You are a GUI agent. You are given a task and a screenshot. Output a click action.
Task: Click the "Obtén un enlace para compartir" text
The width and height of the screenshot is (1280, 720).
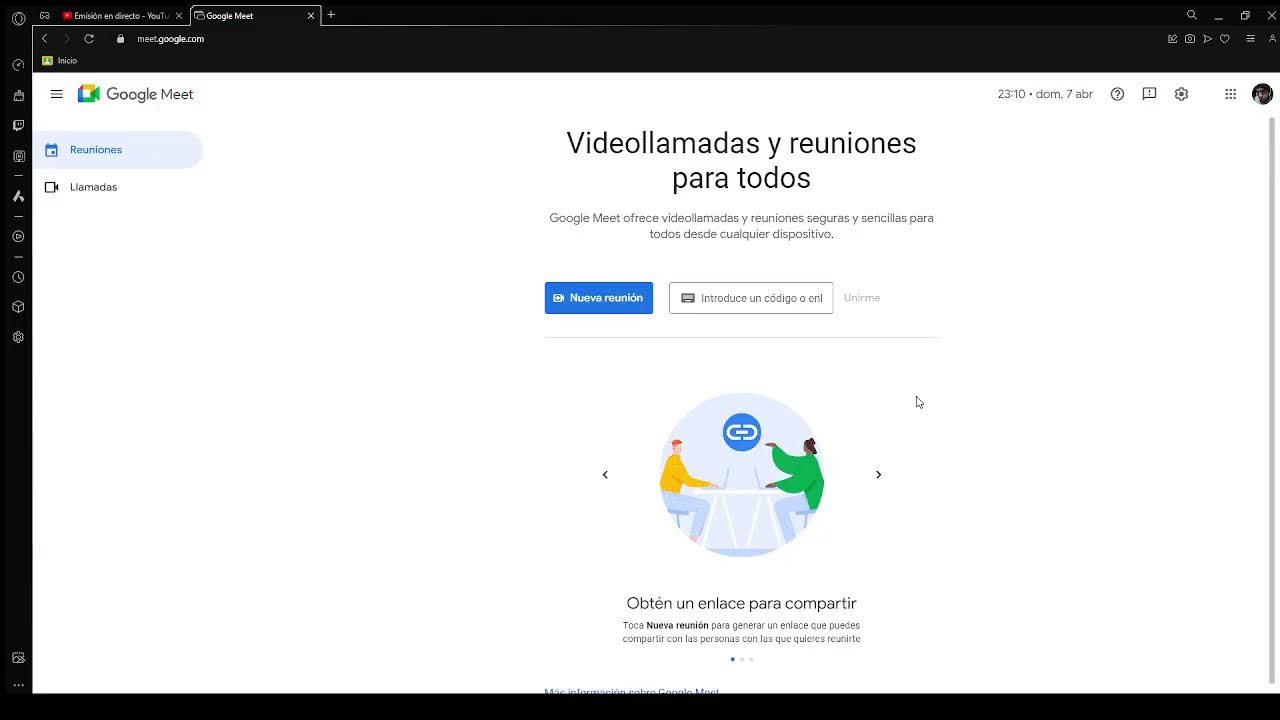(741, 603)
